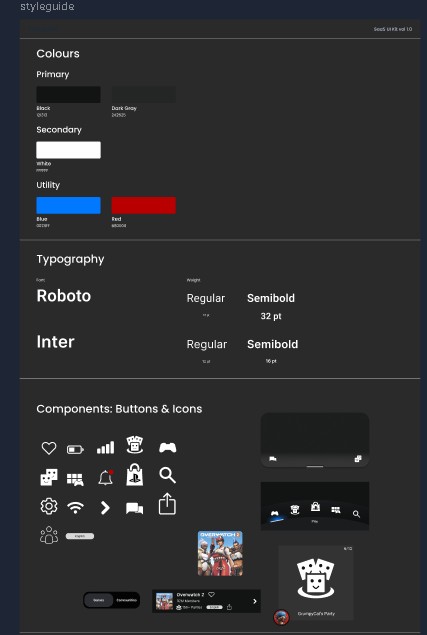Click 'Regular' in the Inter row
The height and width of the screenshot is (635, 427).
[207, 345]
